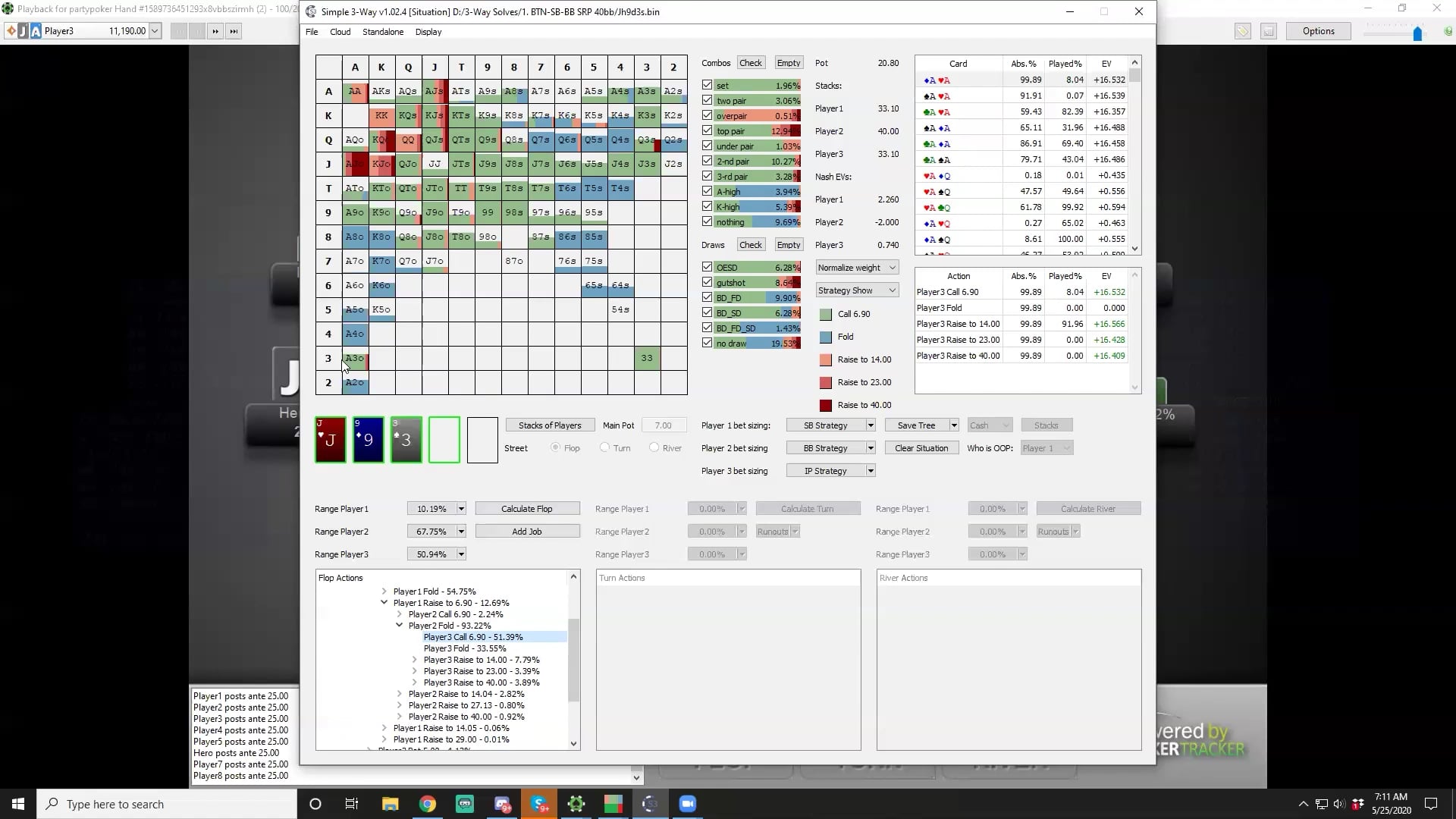
Task: Open Google Chrome from the taskbar
Action: click(428, 804)
